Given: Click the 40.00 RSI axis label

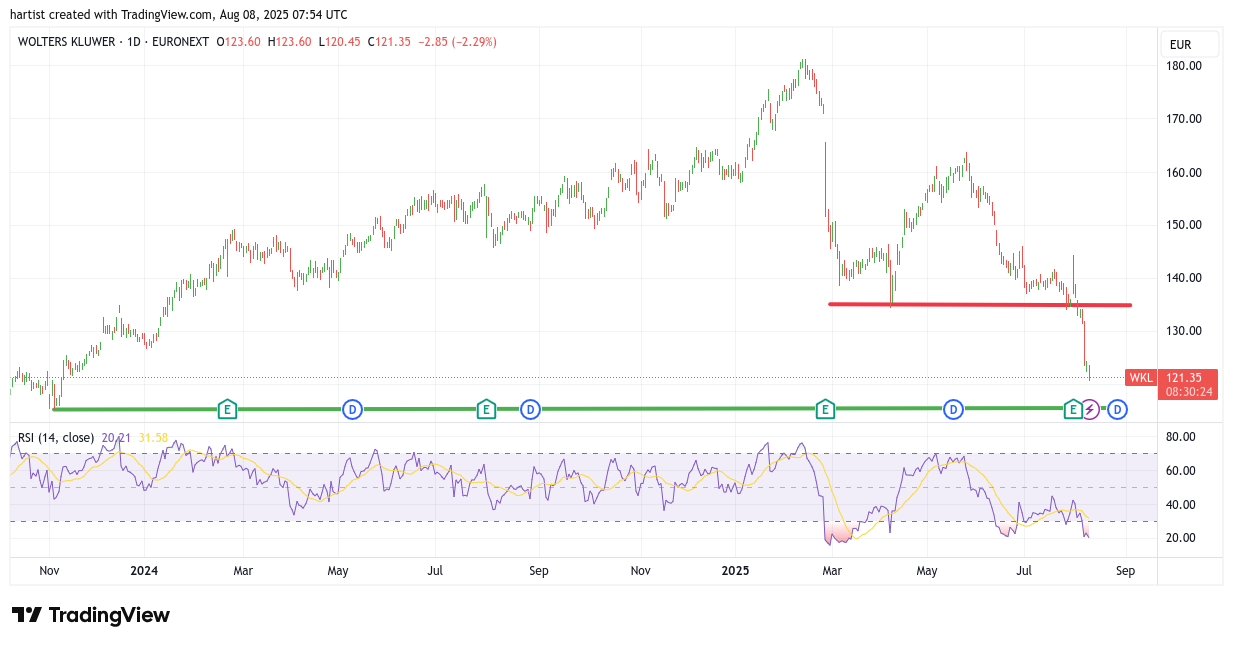Looking at the screenshot, I should (1181, 505).
